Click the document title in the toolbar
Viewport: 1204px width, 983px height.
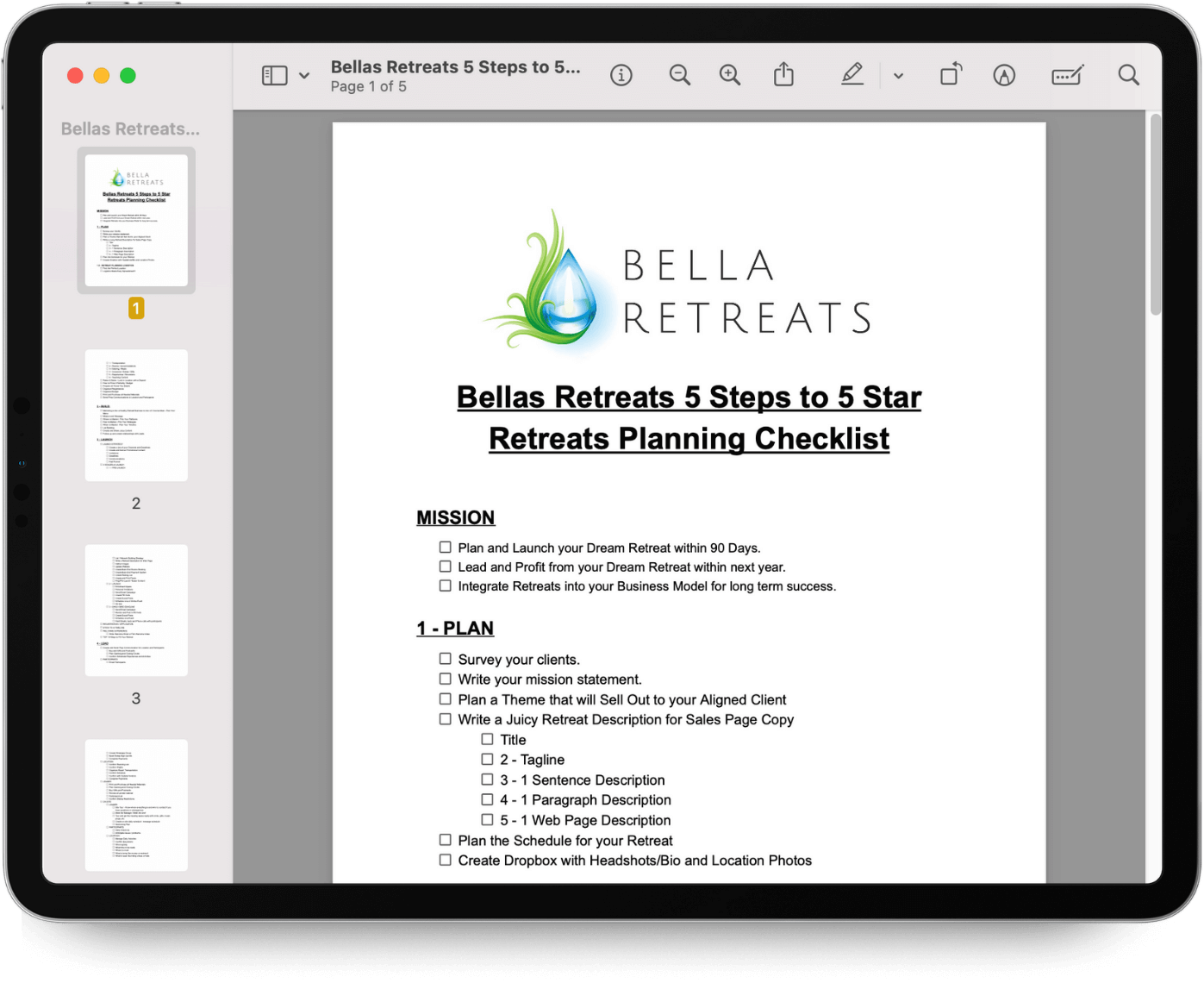pyautogui.click(x=456, y=66)
